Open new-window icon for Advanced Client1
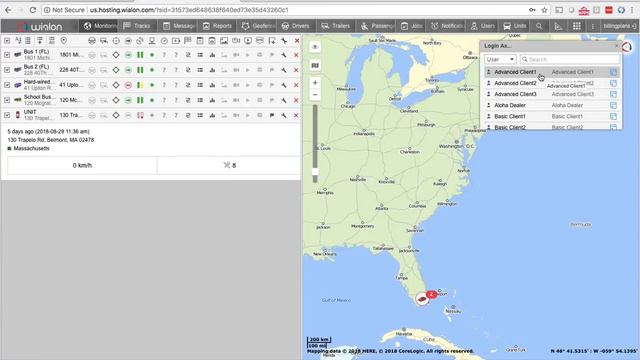The image size is (640, 360). click(x=613, y=72)
